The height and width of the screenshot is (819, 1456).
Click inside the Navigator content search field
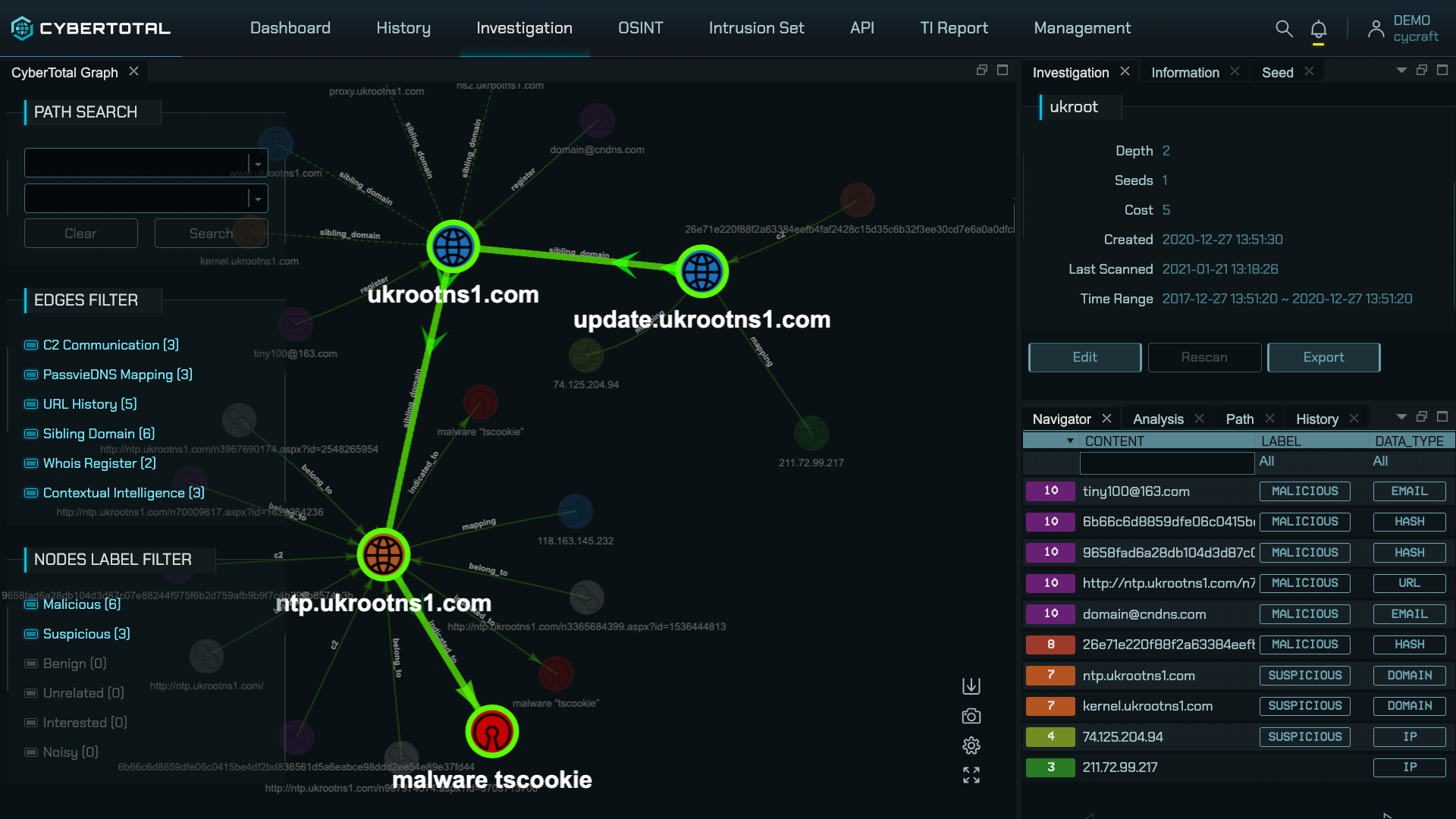click(1166, 463)
